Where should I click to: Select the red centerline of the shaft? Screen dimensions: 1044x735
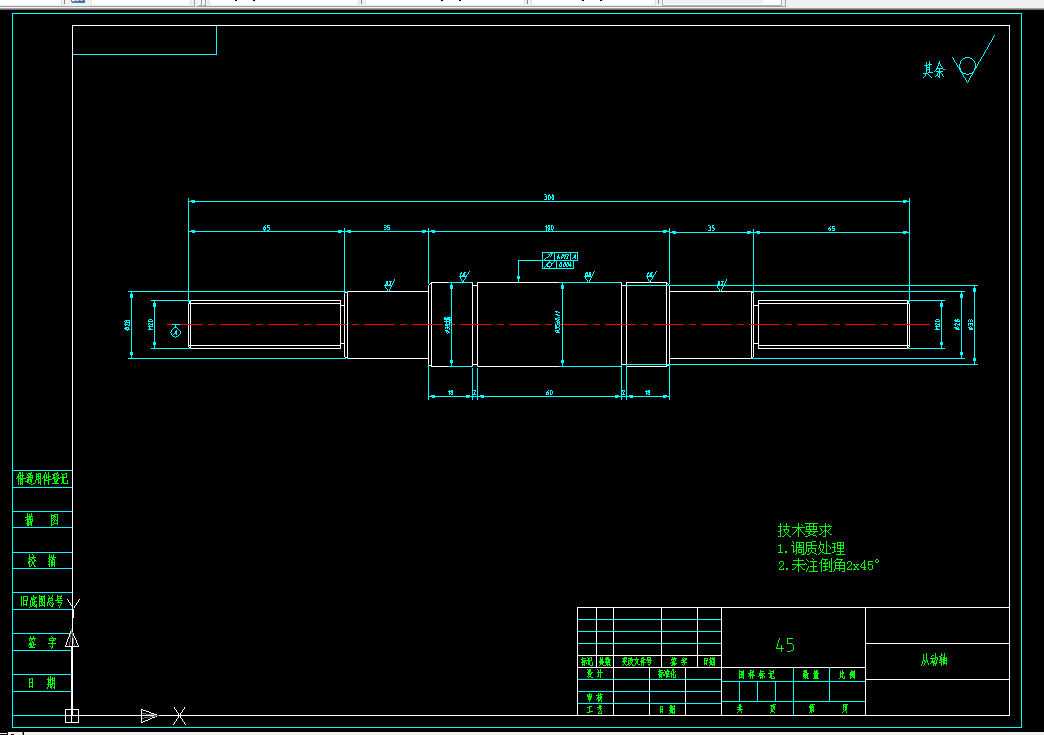click(549, 324)
